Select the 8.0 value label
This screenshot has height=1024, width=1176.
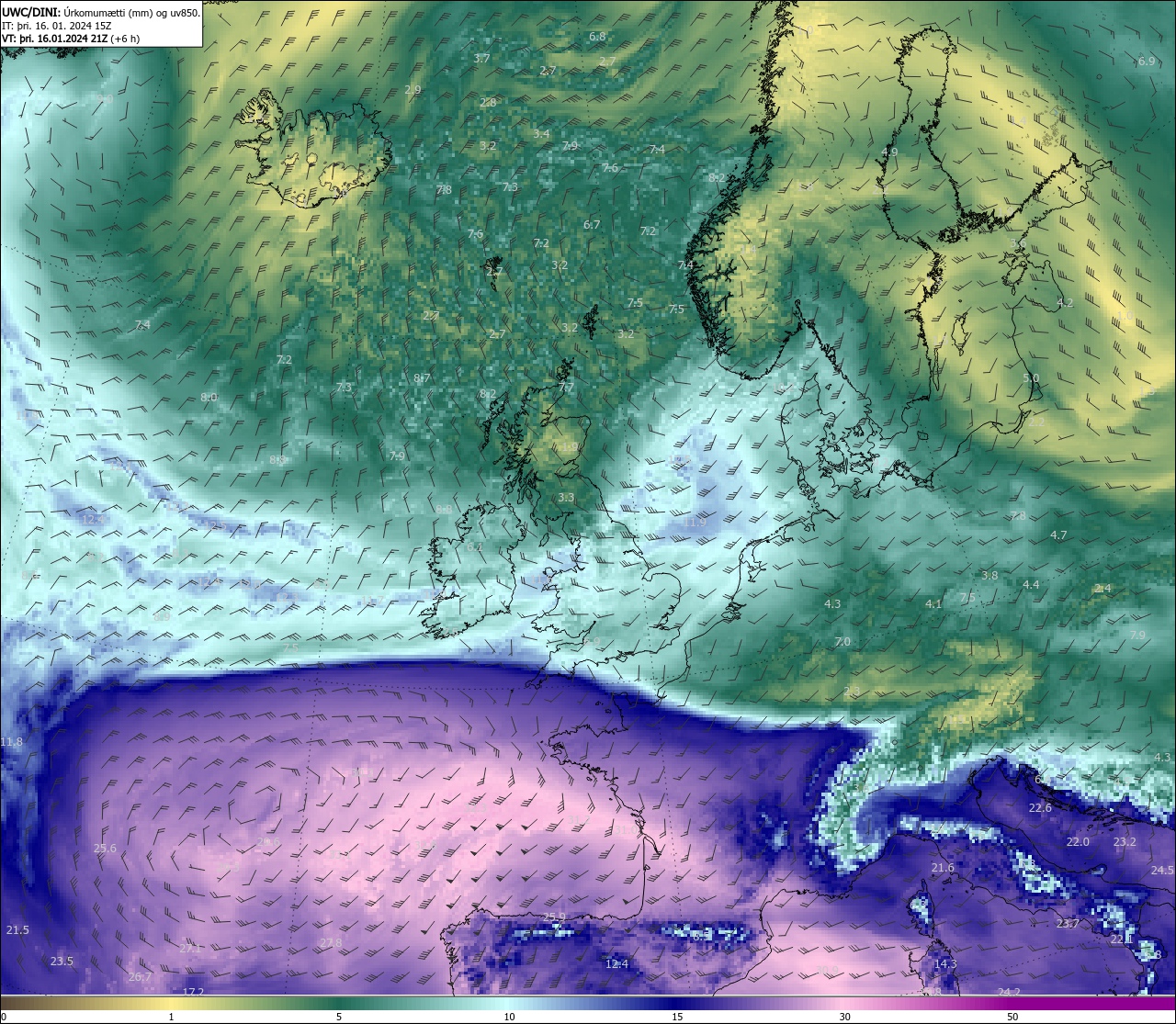coord(209,398)
